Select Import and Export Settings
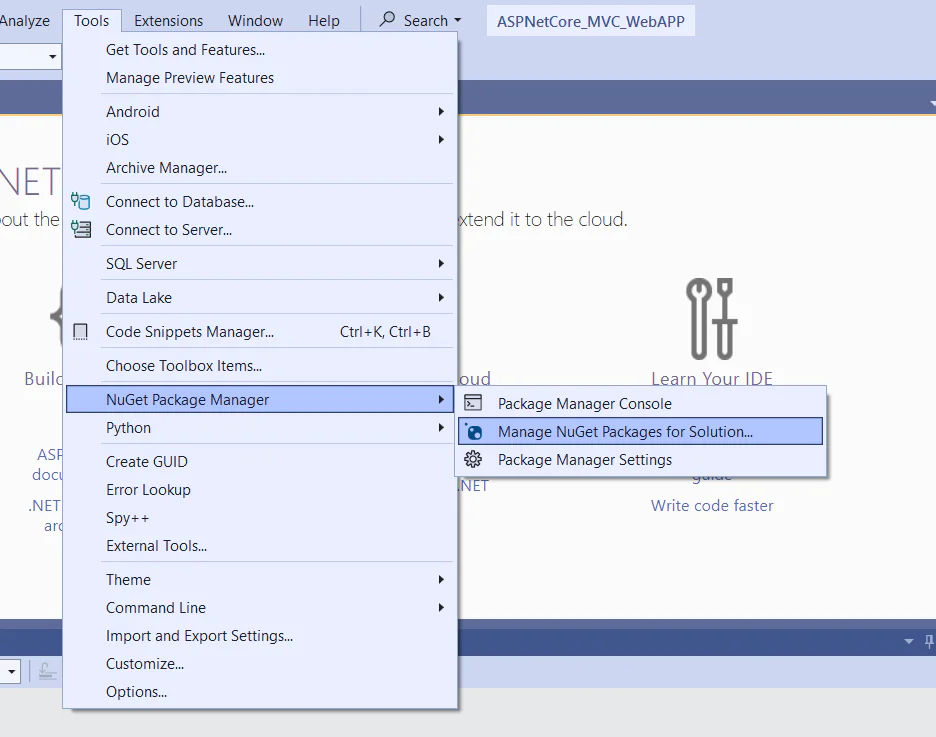Image resolution: width=936 pixels, height=737 pixels. 260,636
